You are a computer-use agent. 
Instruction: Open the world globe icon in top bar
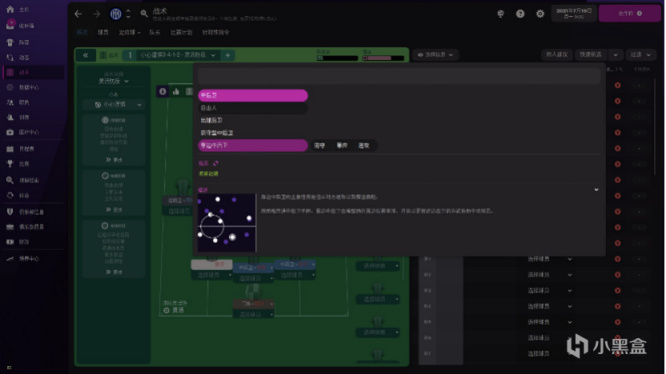click(500, 14)
